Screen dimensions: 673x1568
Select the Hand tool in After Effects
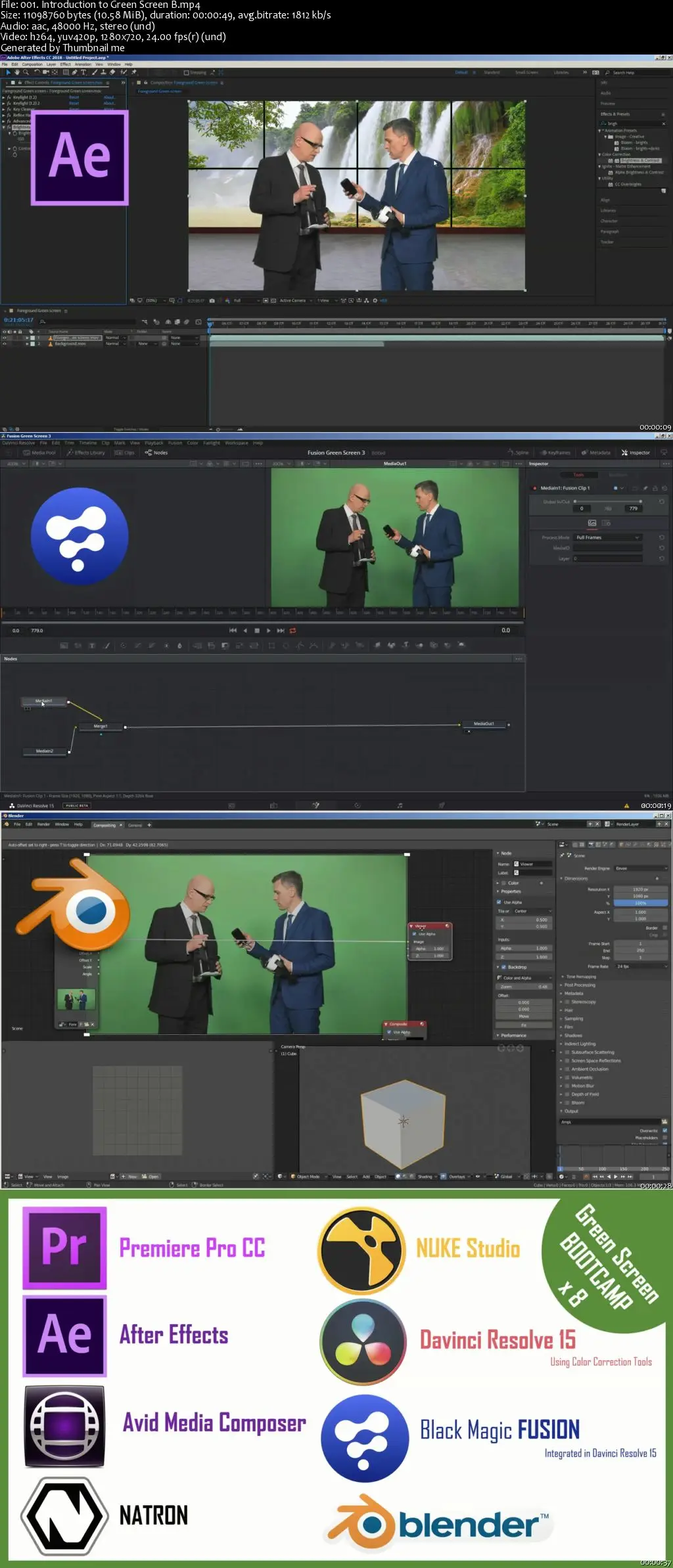pos(17,72)
